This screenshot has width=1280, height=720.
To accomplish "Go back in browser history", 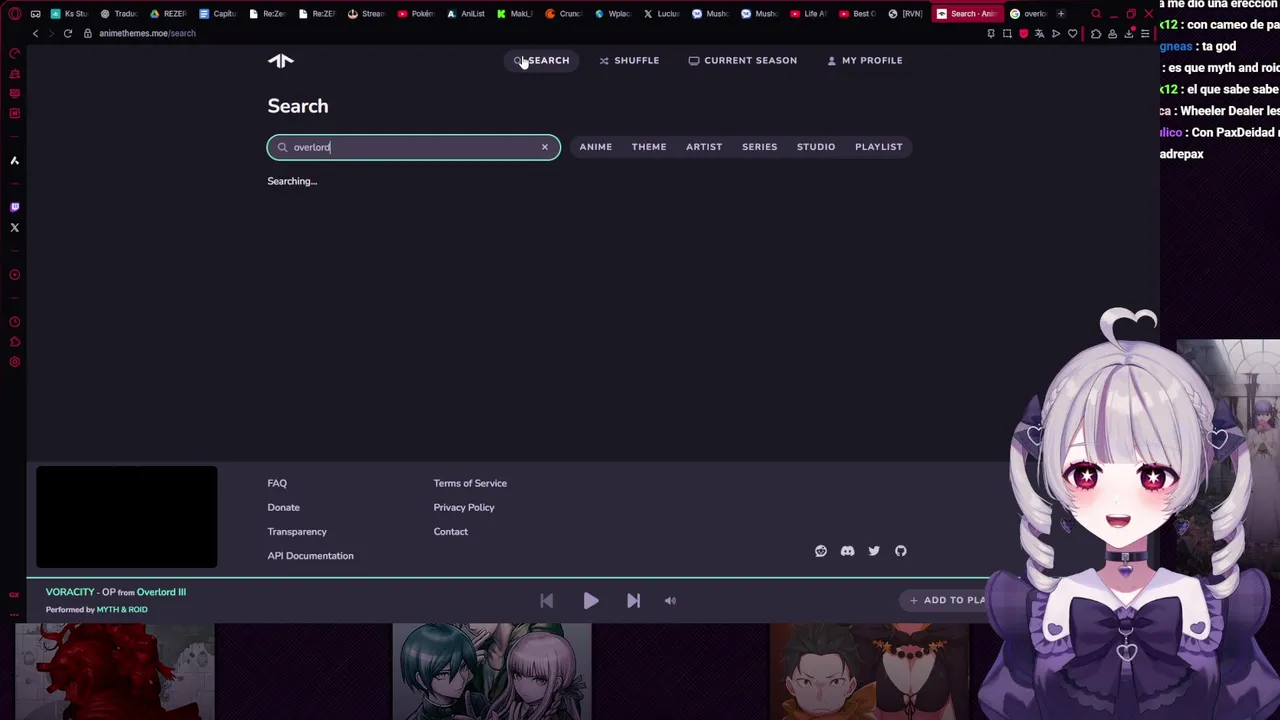I will [35, 34].
